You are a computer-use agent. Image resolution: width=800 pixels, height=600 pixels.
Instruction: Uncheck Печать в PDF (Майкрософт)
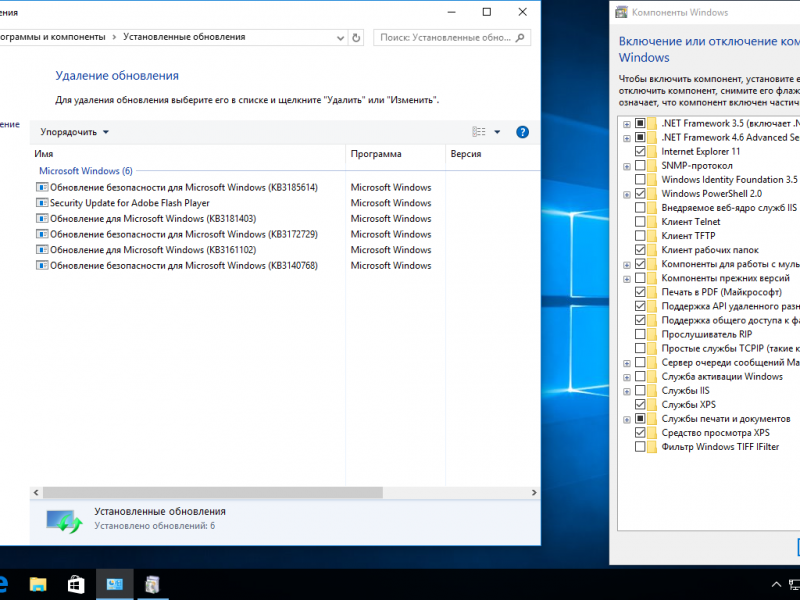click(x=640, y=292)
